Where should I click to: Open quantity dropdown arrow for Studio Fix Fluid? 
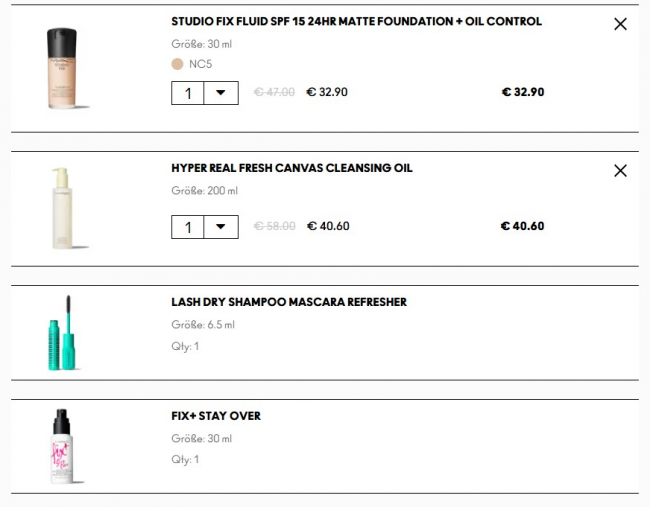tap(221, 93)
